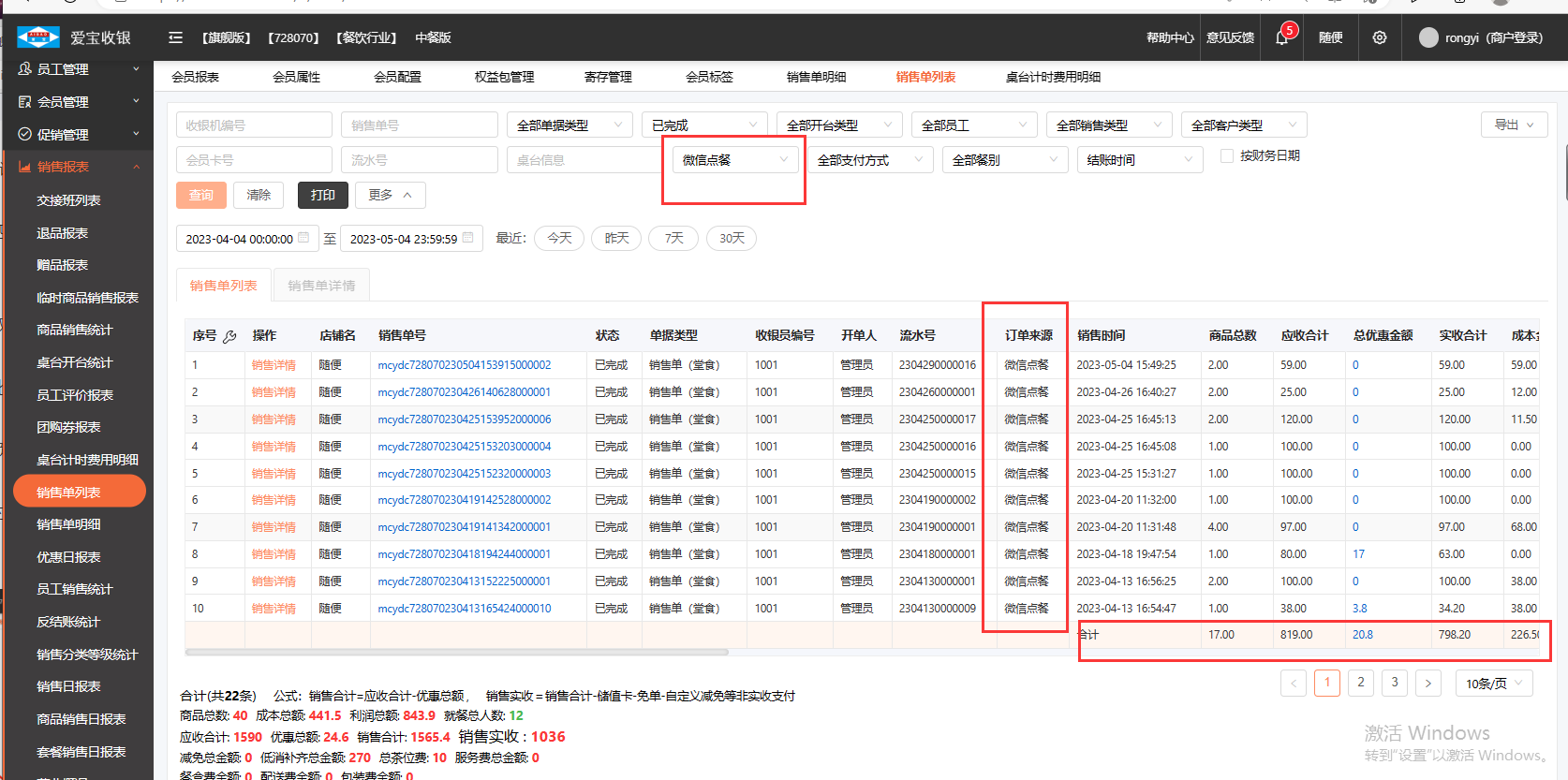Open the 全部支付方式 dropdown
This screenshot has width=1568, height=780.
point(869,160)
